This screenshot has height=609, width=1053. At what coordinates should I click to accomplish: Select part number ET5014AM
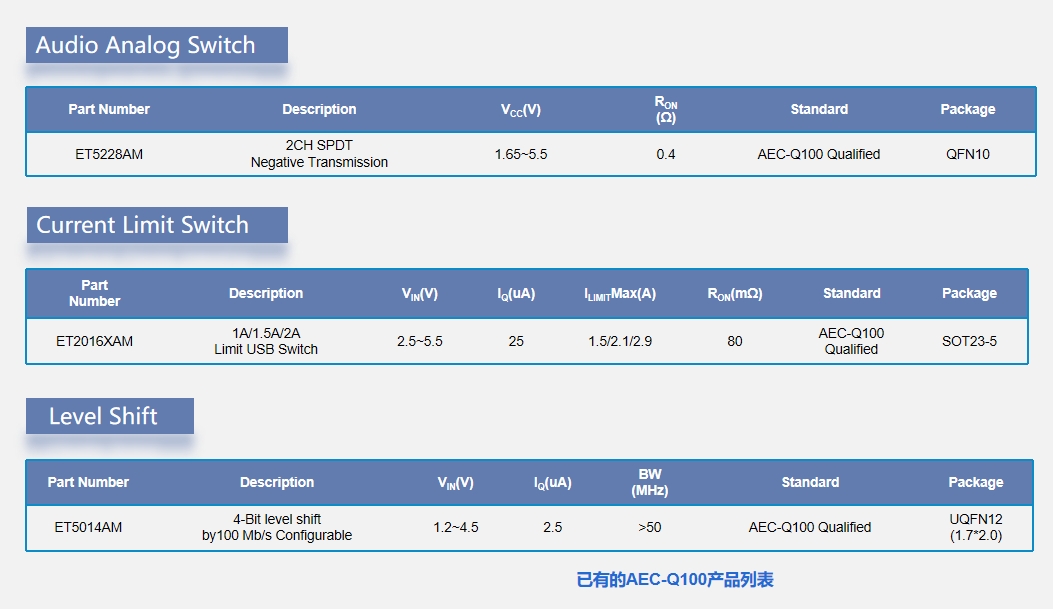pyautogui.click(x=88, y=527)
